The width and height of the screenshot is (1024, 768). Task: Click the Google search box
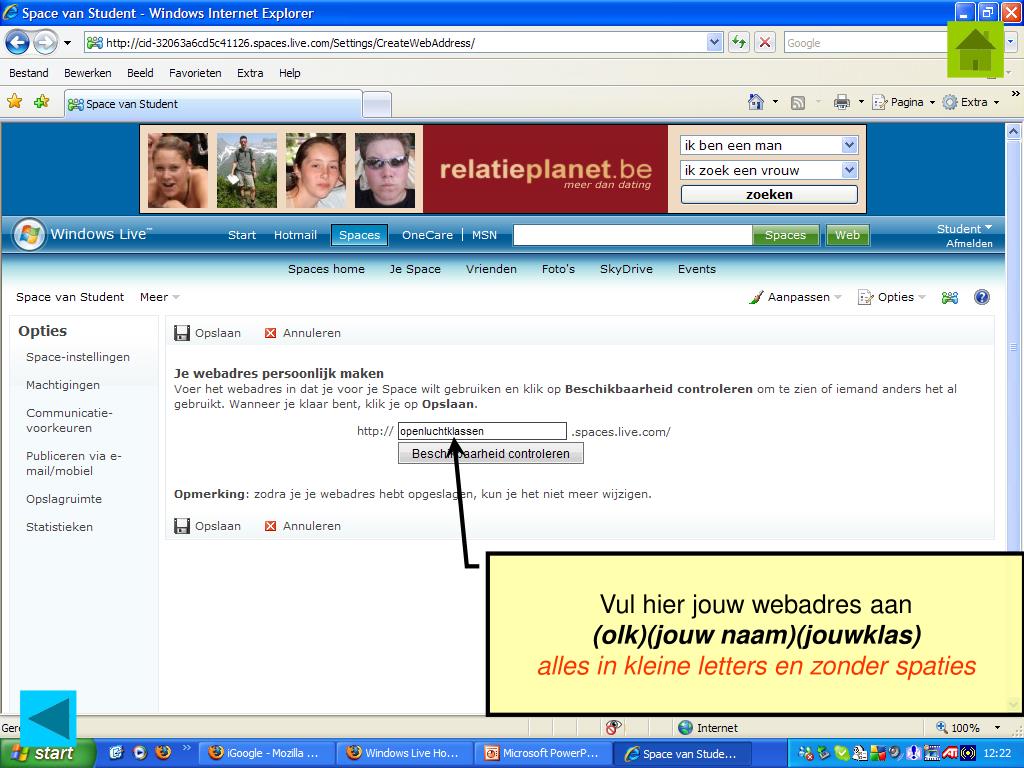[866, 43]
